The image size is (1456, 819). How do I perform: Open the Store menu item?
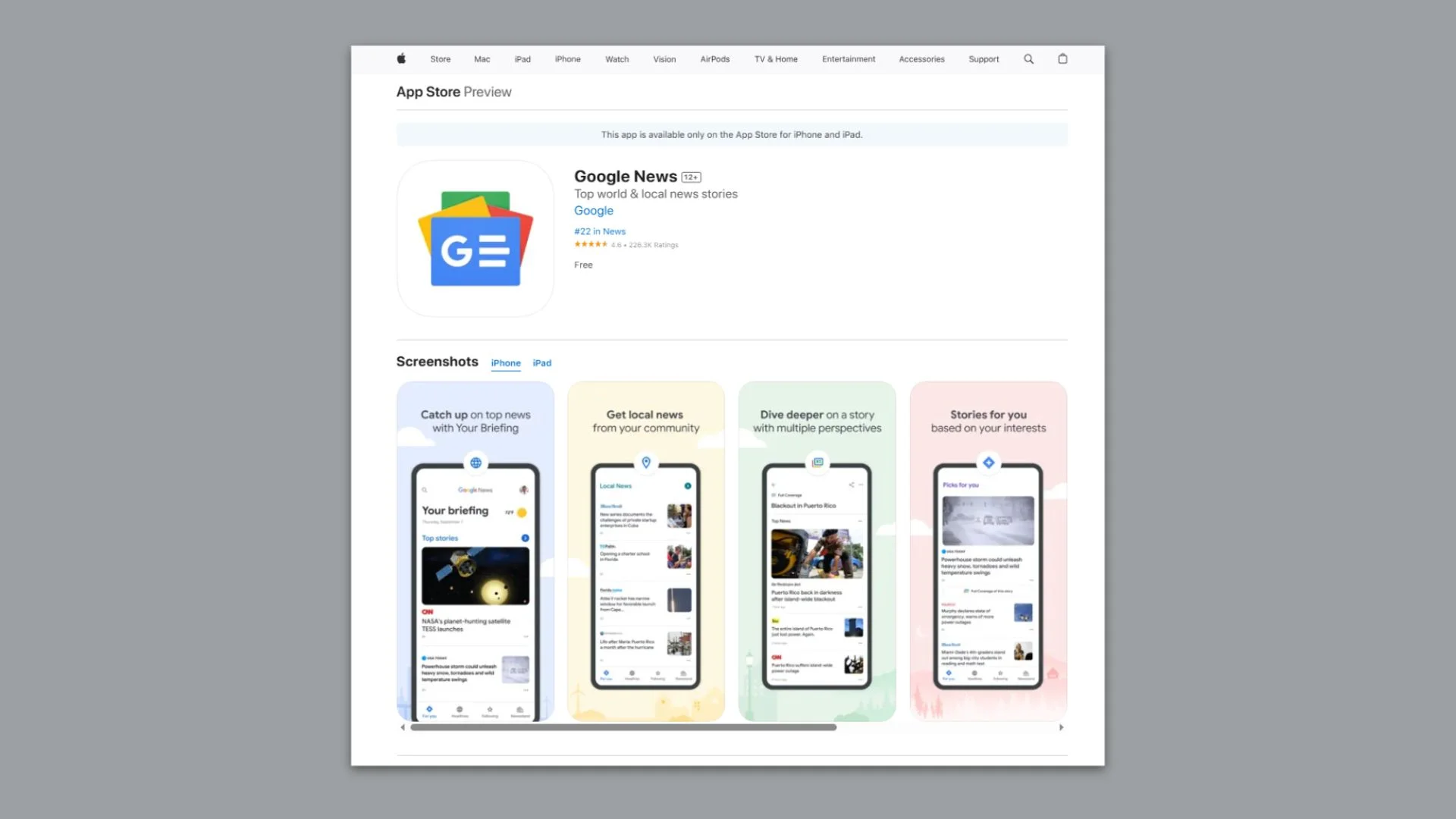pyautogui.click(x=440, y=59)
